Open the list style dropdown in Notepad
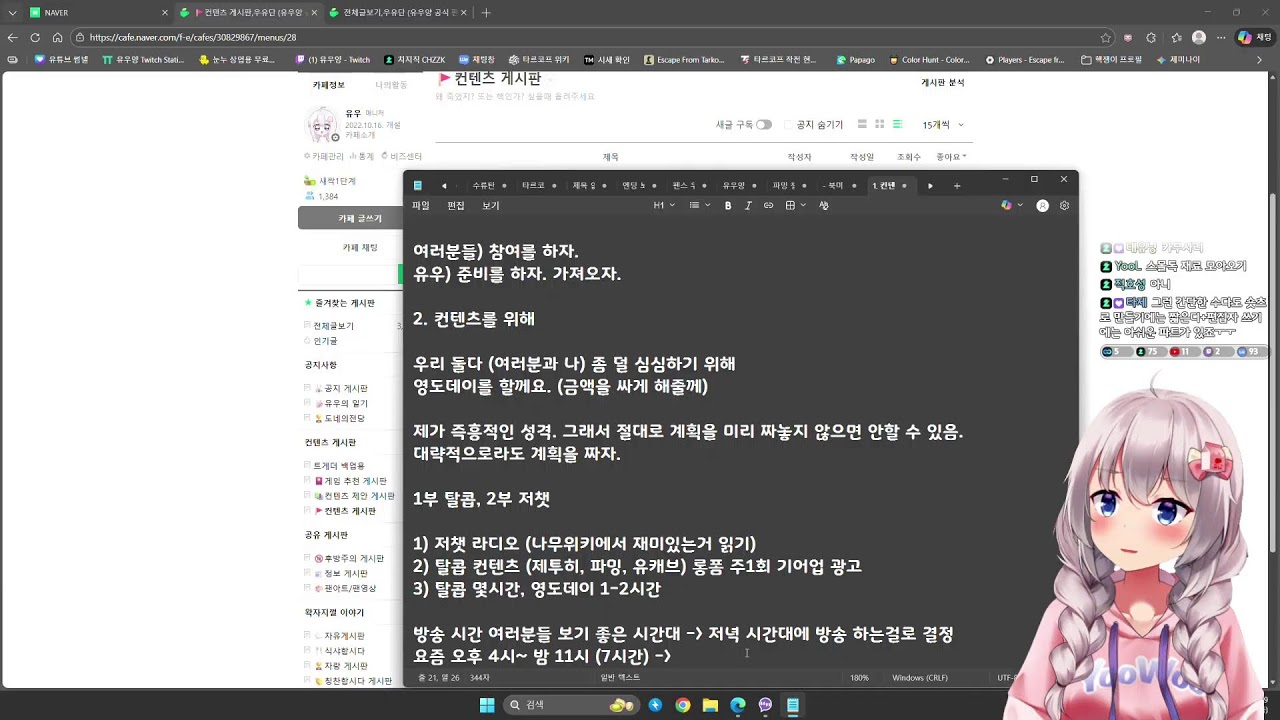 click(x=700, y=205)
